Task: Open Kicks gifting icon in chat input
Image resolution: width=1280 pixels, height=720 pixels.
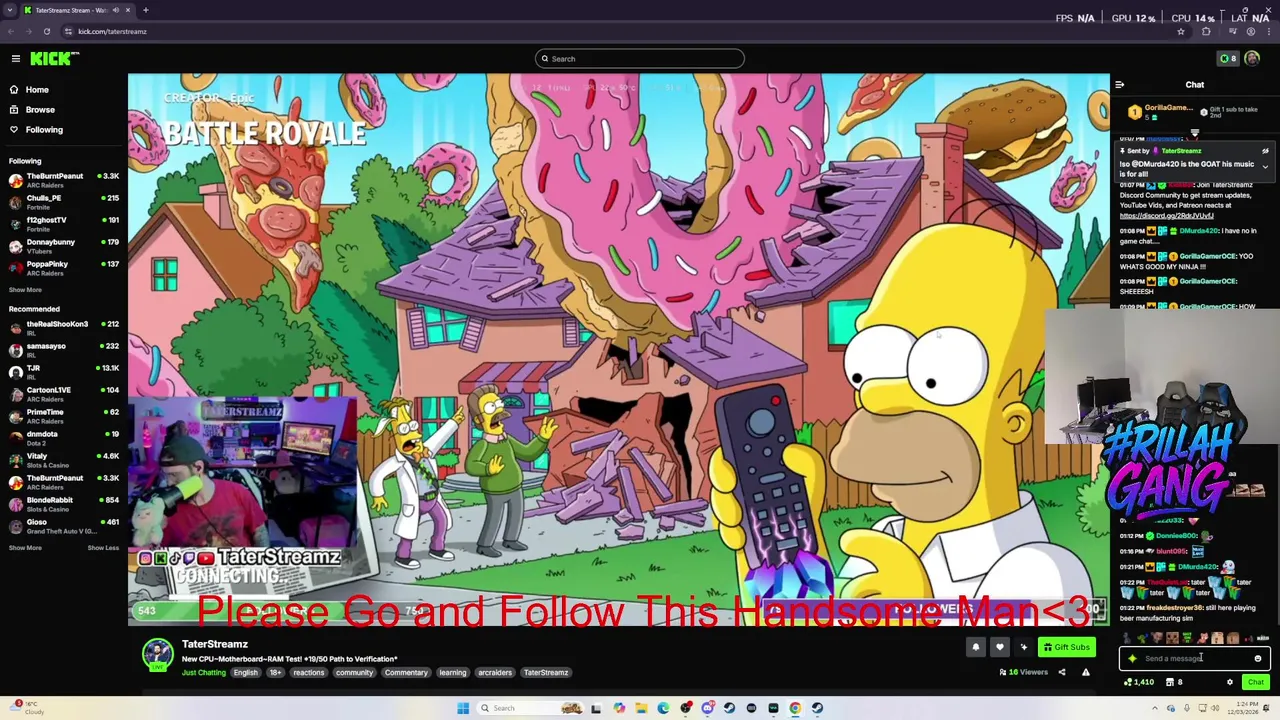Action: point(1132,659)
